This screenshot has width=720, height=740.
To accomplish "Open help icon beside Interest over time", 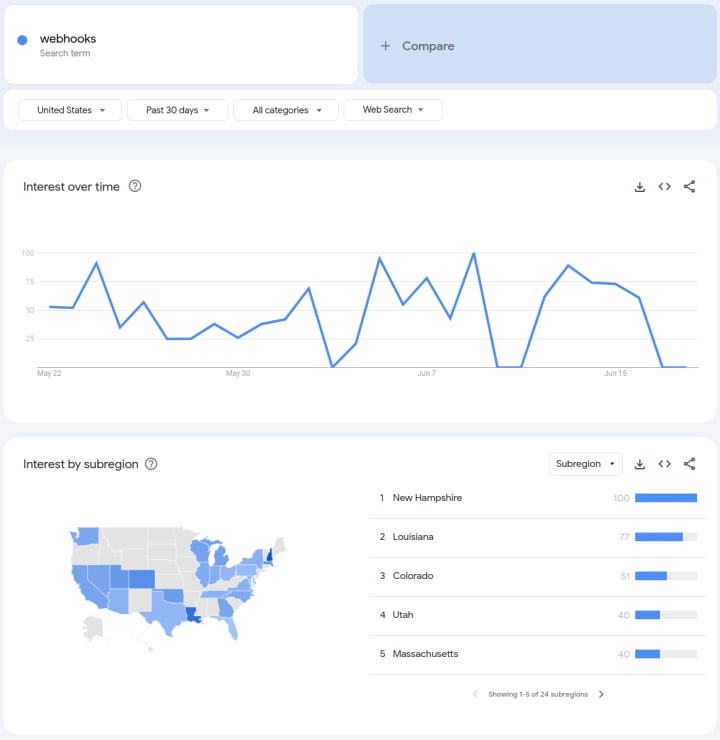I will pos(135,186).
